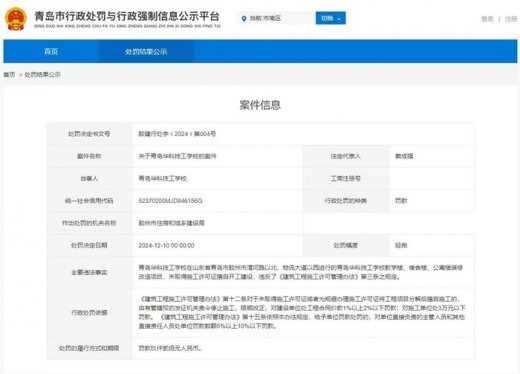This screenshot has height=374, width=520.
Task: Click the location pin icon
Action: click(x=244, y=19)
